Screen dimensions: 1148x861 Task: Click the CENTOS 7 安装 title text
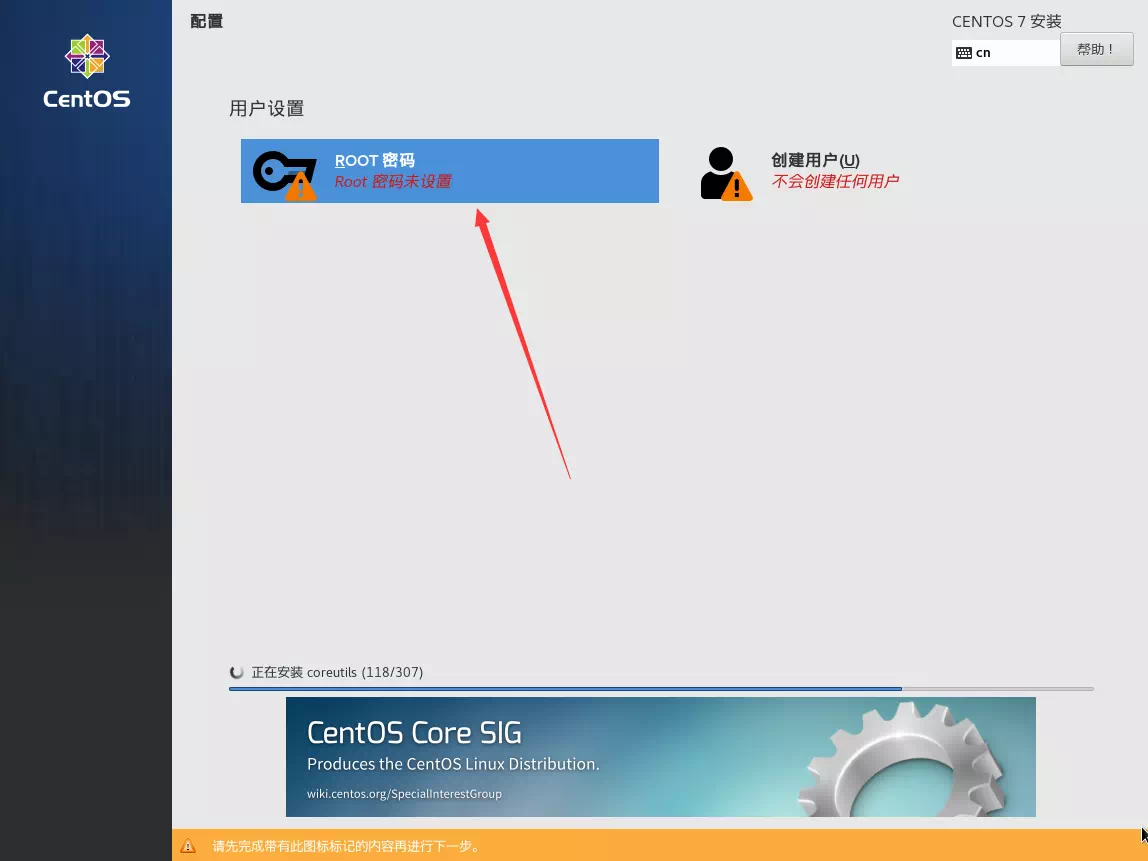(1007, 21)
